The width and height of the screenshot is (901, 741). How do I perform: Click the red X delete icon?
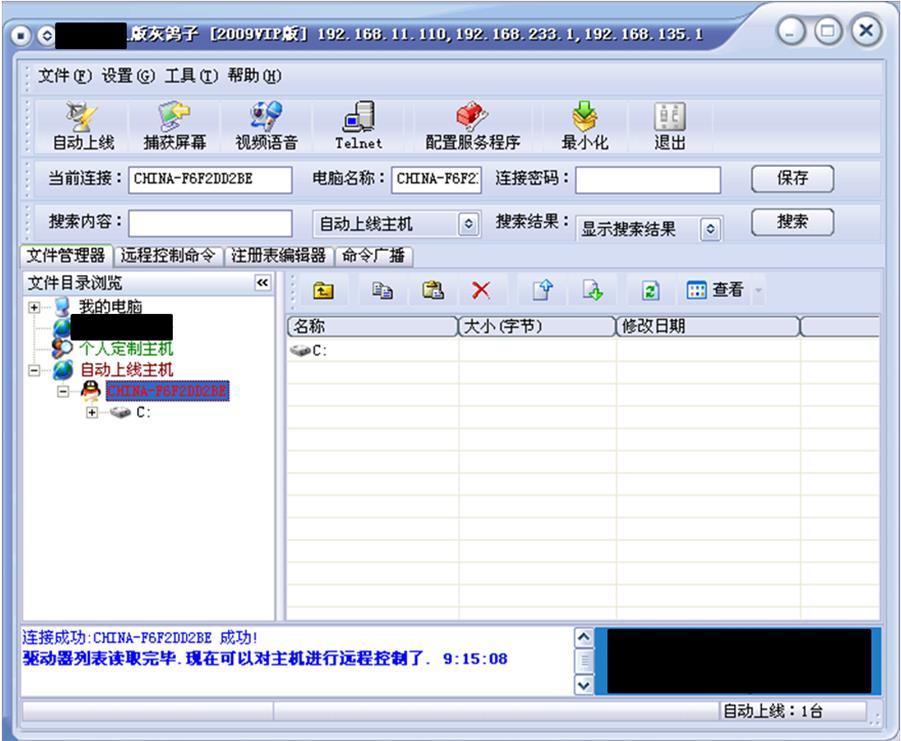[481, 289]
